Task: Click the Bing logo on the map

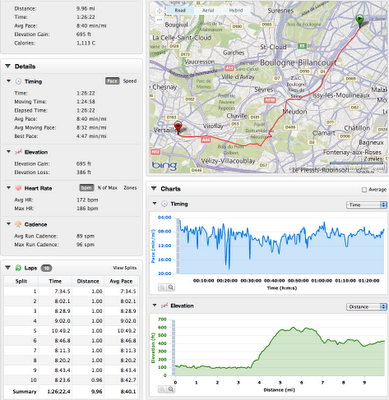Action: click(164, 165)
